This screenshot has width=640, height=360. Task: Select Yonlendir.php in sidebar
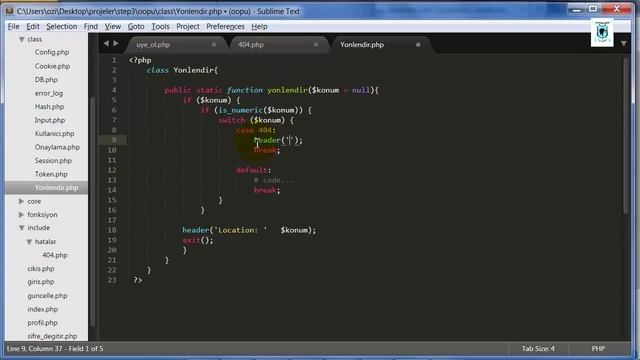click(x=56, y=188)
